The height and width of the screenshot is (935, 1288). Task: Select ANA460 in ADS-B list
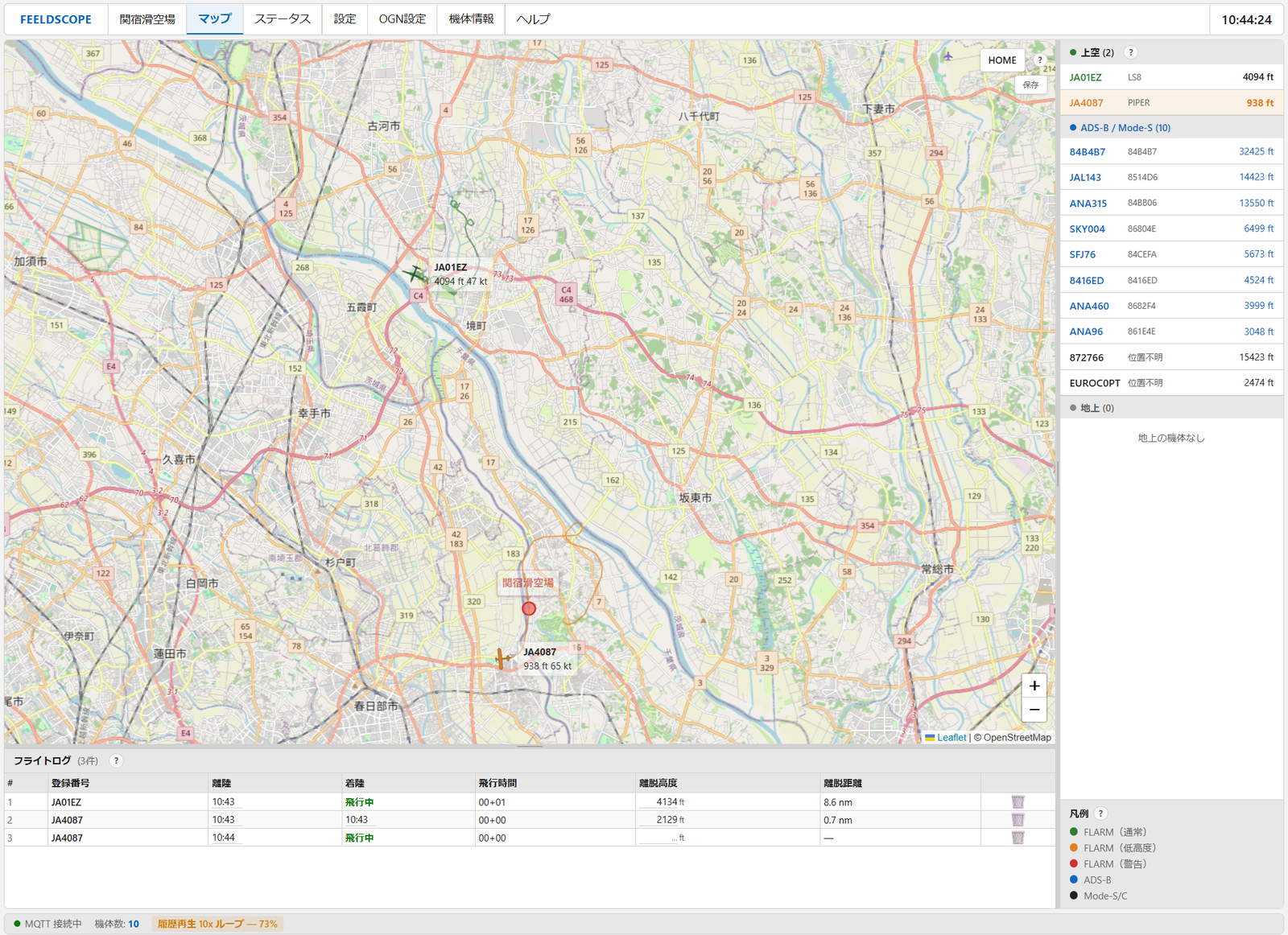[x=1171, y=306]
